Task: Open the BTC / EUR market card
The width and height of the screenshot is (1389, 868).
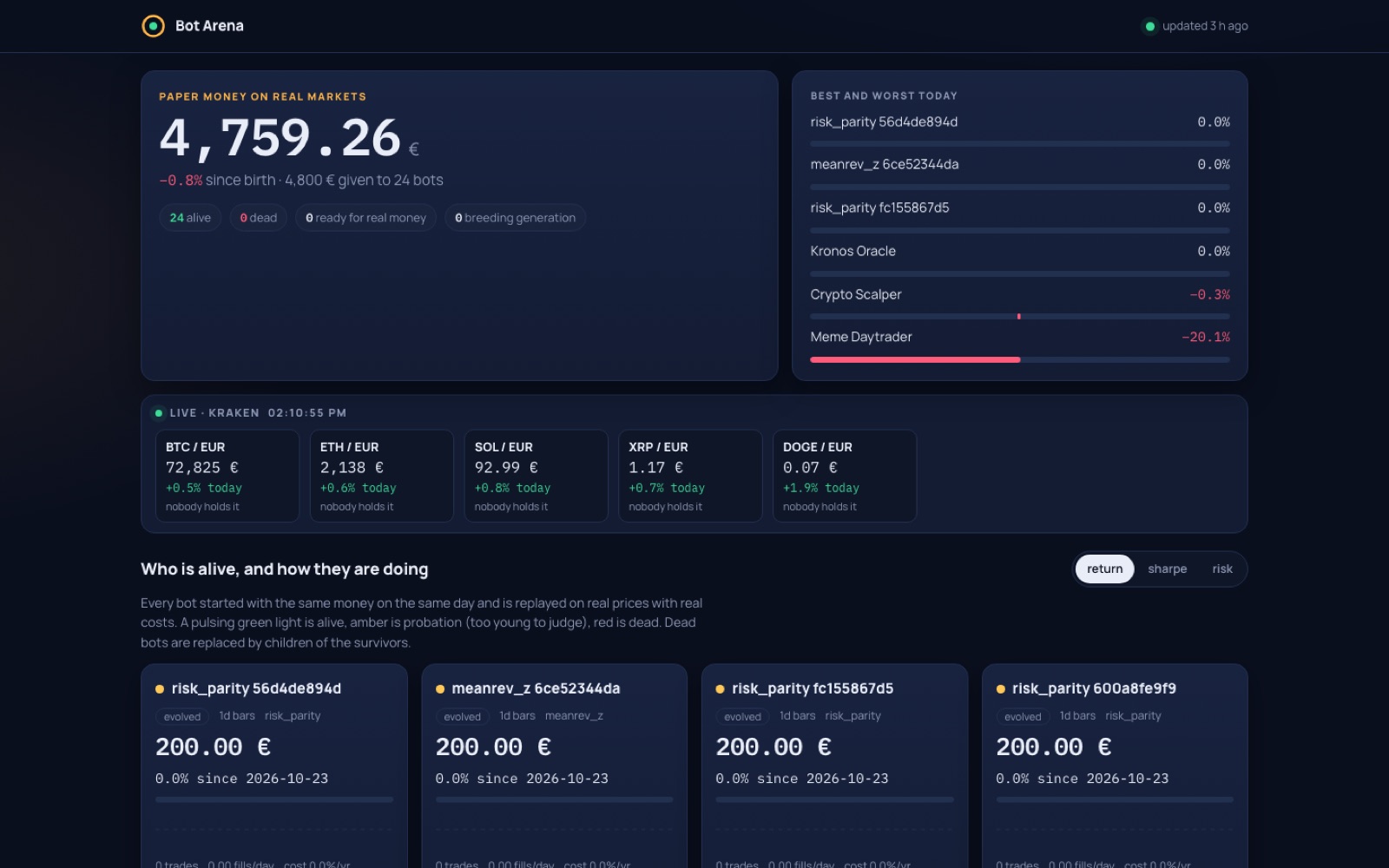Action: [227, 476]
